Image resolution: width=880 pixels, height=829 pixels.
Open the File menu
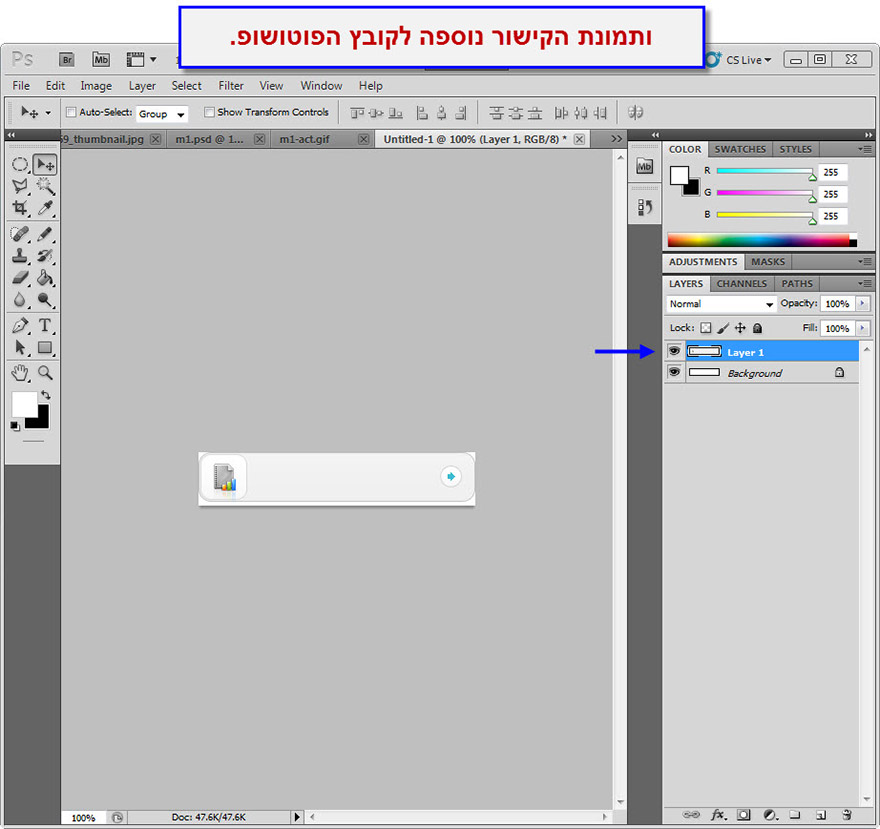(21, 85)
